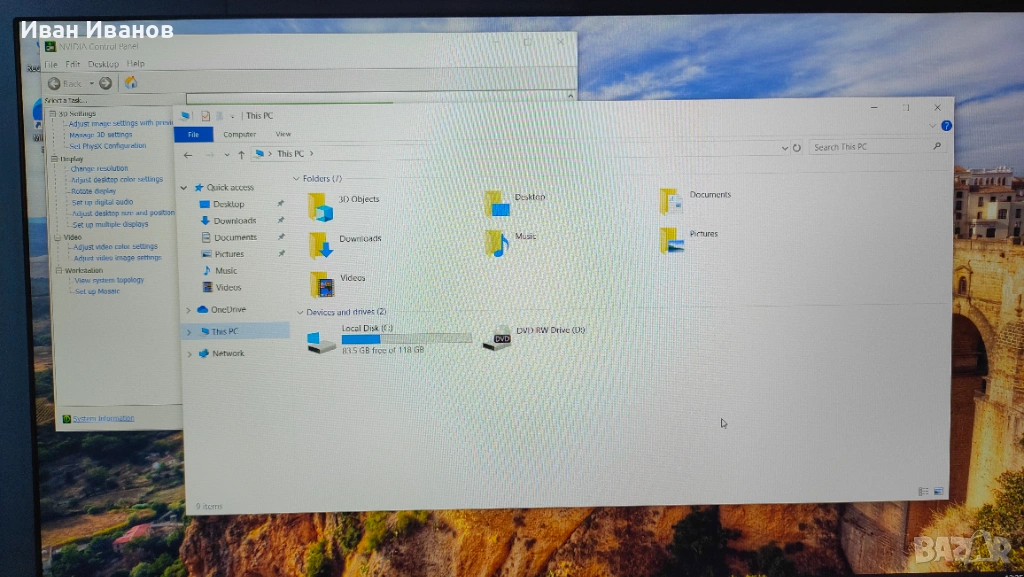Viewport: 1024px width, 577px height.
Task: Click the NVIDIA Home toolbar icon
Action: (130, 83)
